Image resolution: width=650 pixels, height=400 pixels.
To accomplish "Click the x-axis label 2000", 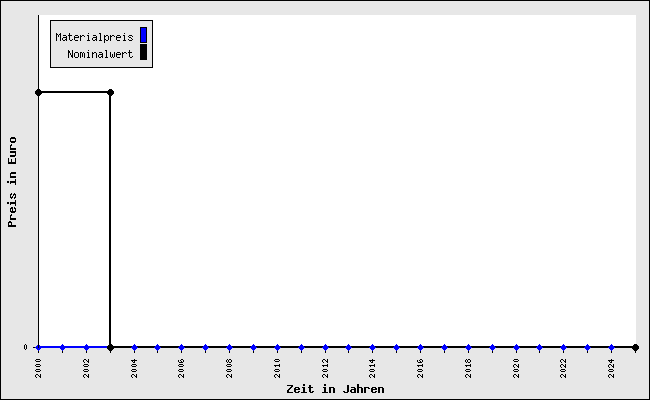I will pyautogui.click(x=39, y=368).
